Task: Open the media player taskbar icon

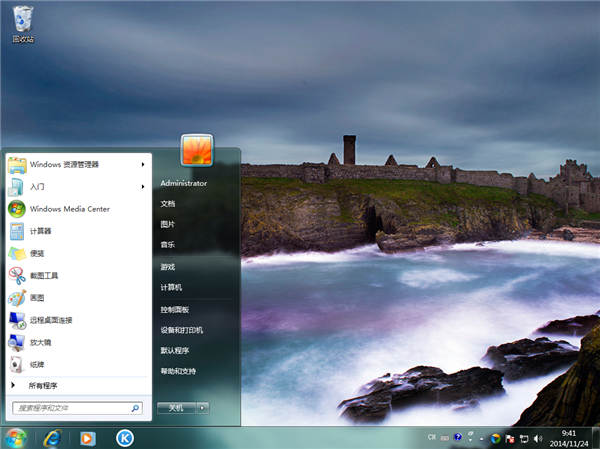Action: click(x=88, y=437)
